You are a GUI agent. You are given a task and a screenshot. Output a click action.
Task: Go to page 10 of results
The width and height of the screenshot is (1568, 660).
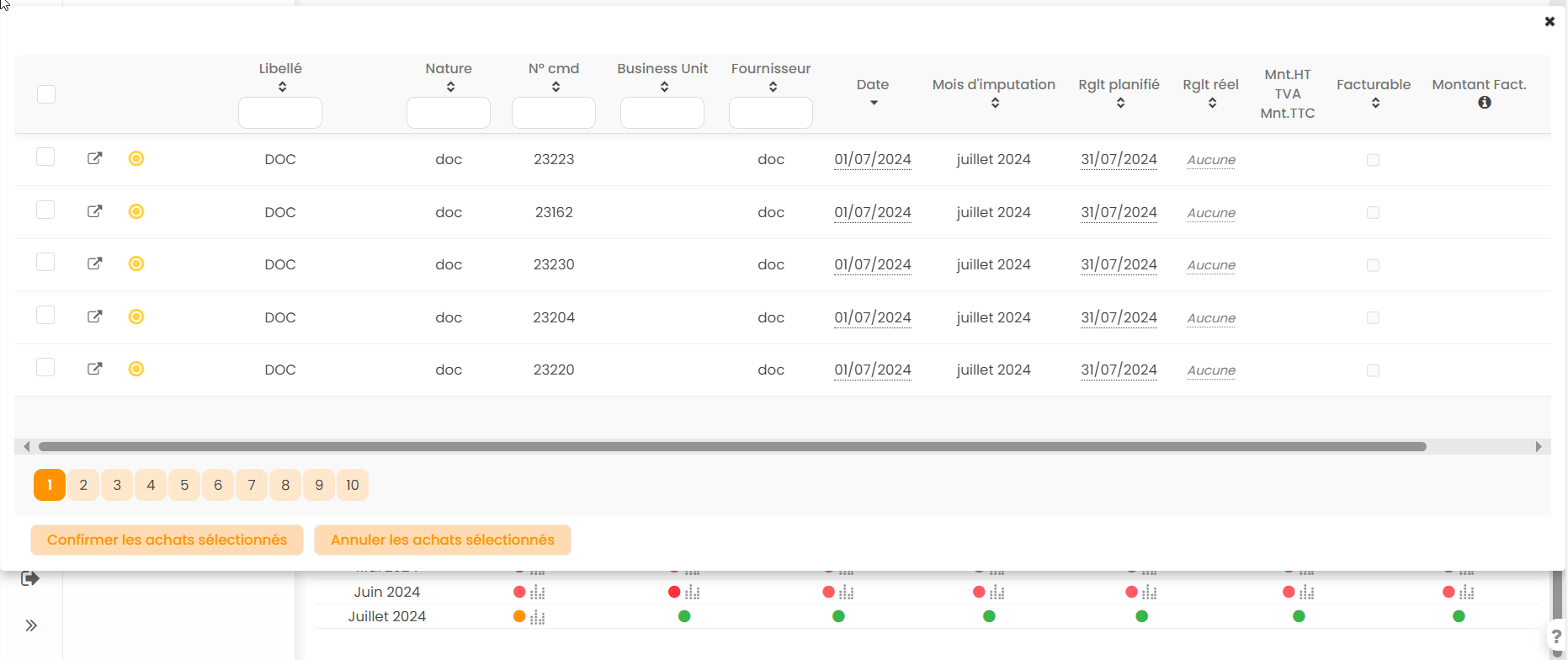click(x=353, y=485)
